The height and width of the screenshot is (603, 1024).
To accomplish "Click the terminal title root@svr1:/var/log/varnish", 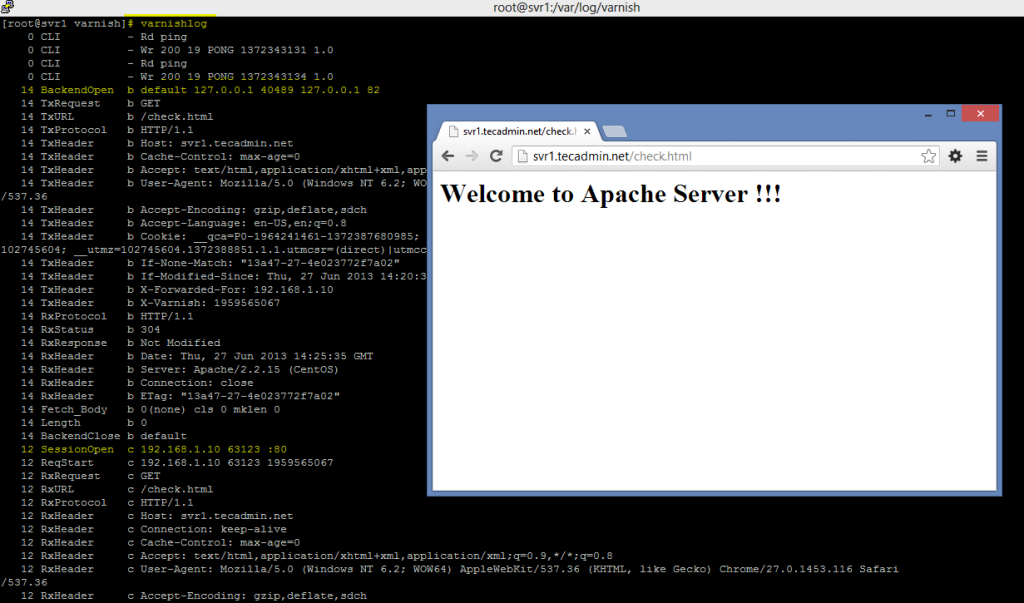I will 566,8.
